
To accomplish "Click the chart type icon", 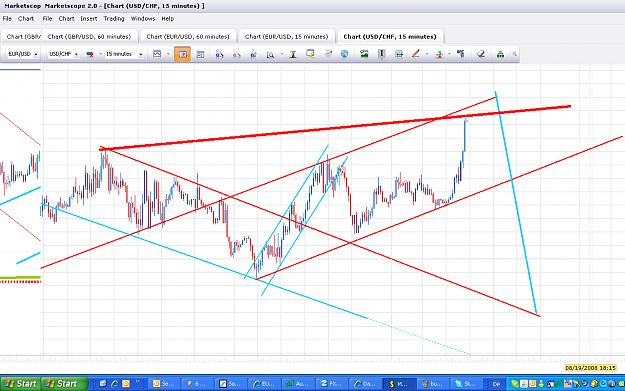I will click(x=157, y=54).
